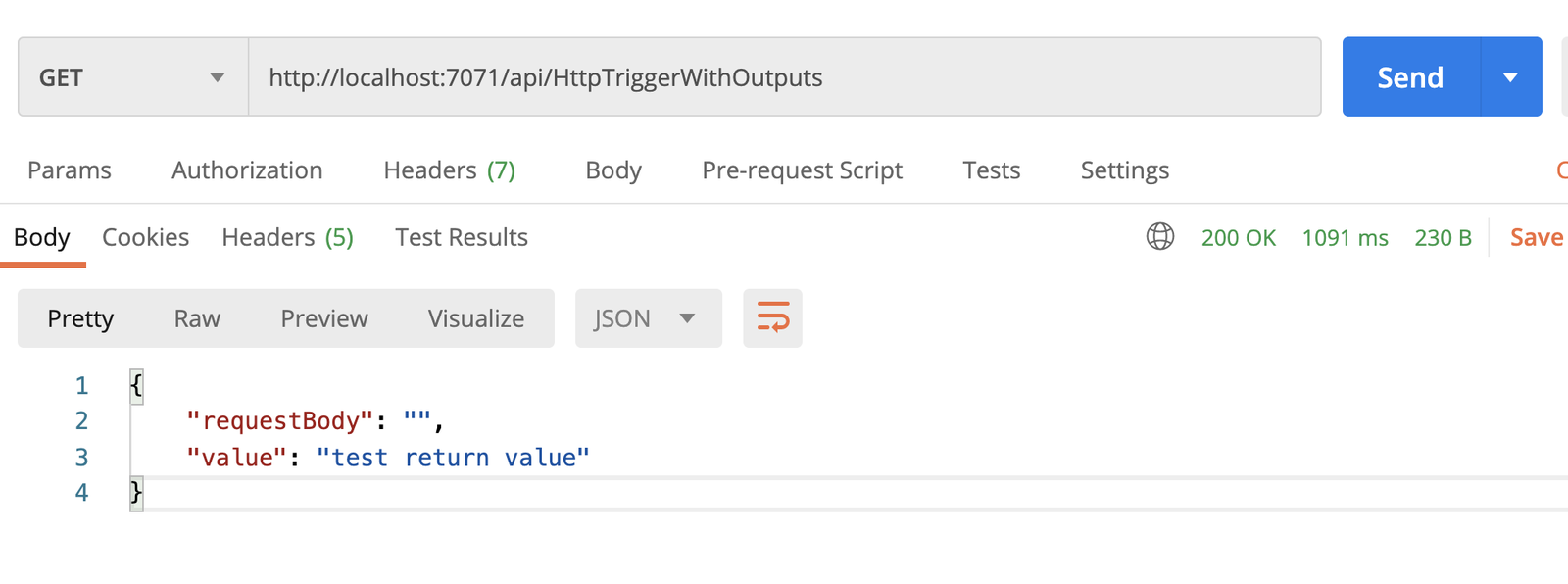Screen dimensions: 1568x584
Task: Switch to the Cookies response tab
Action: [145, 237]
